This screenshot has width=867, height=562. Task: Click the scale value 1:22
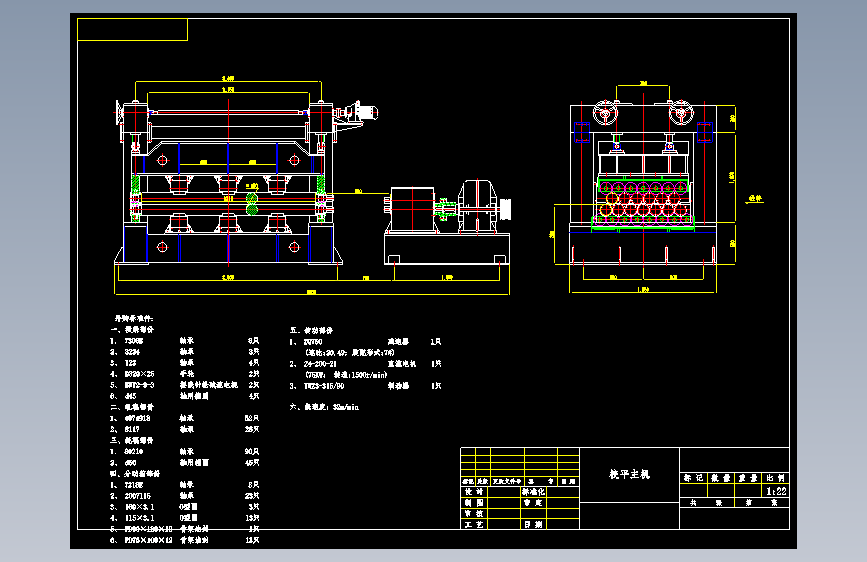[776, 491]
